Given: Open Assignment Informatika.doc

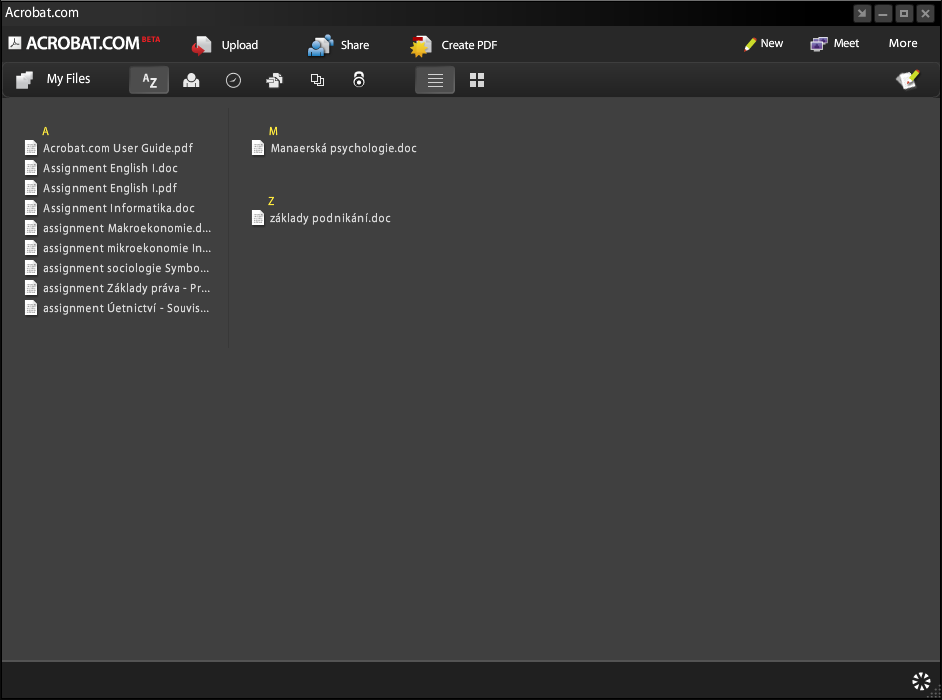Looking at the screenshot, I should click(118, 208).
